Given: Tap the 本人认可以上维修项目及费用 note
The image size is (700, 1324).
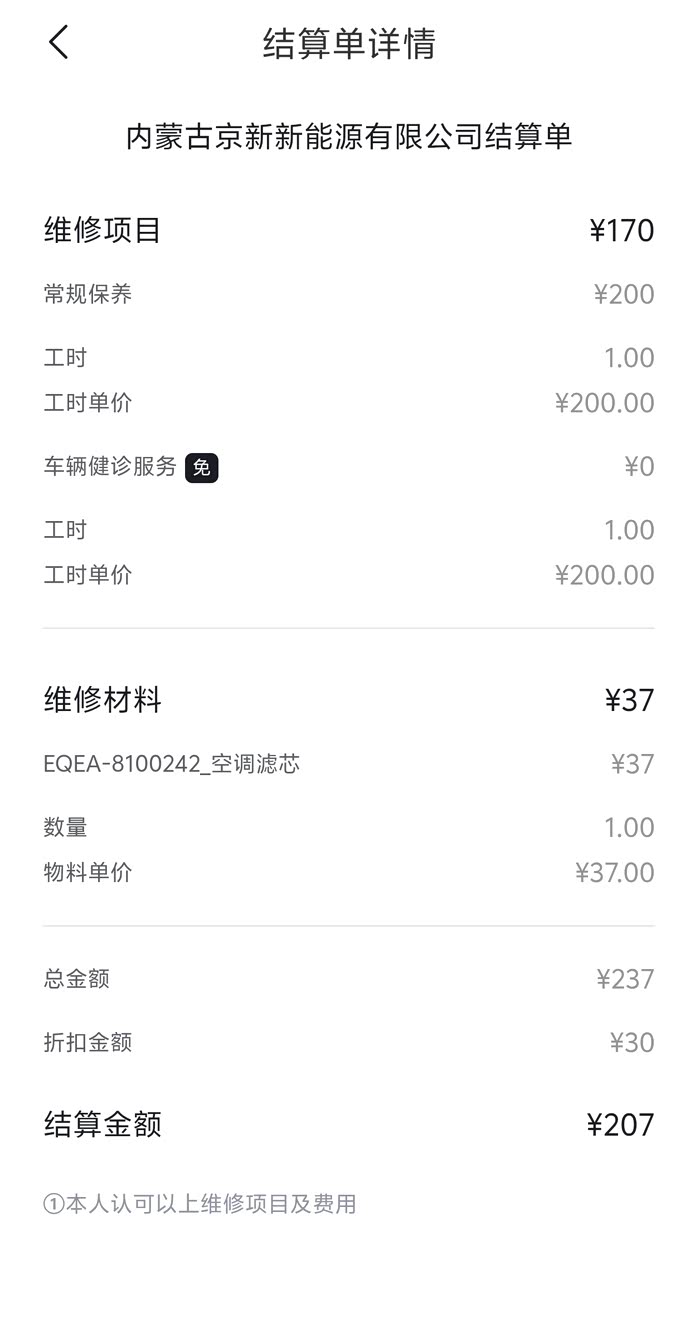Looking at the screenshot, I should (200, 1204).
